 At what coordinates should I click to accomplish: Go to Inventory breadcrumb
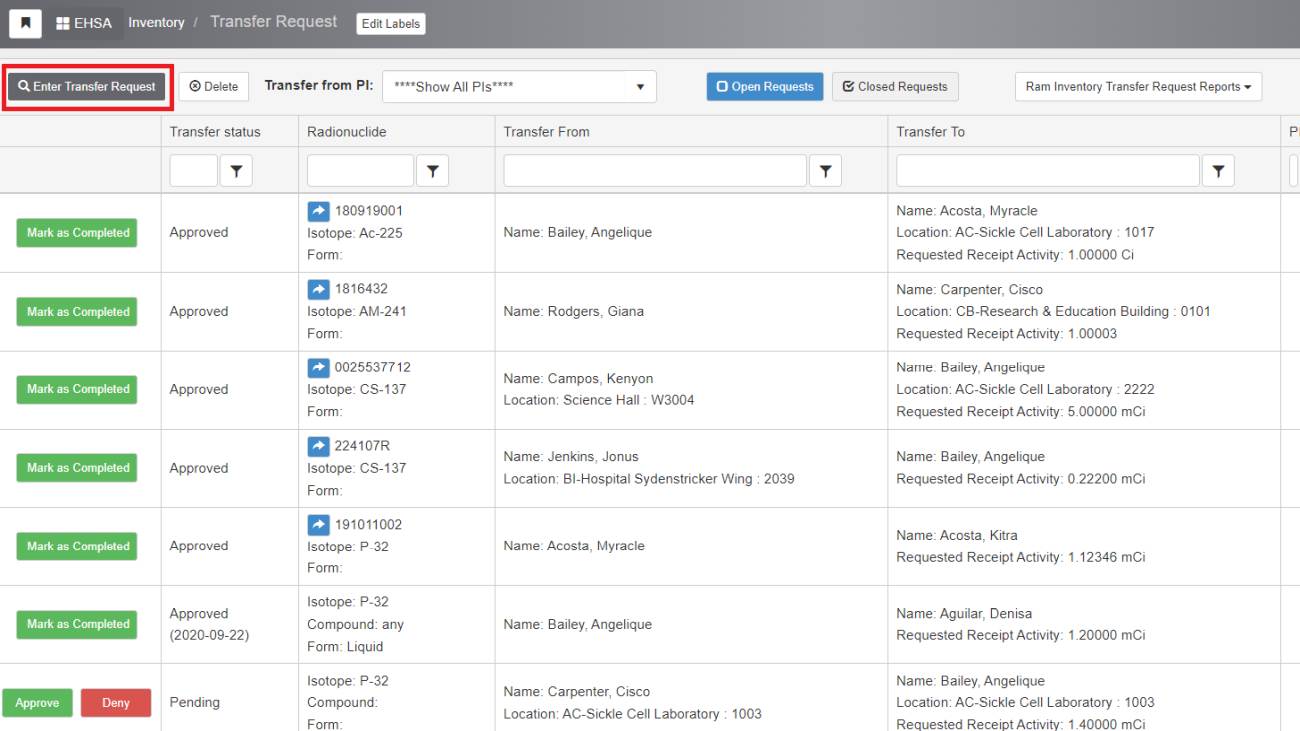pyautogui.click(x=156, y=23)
